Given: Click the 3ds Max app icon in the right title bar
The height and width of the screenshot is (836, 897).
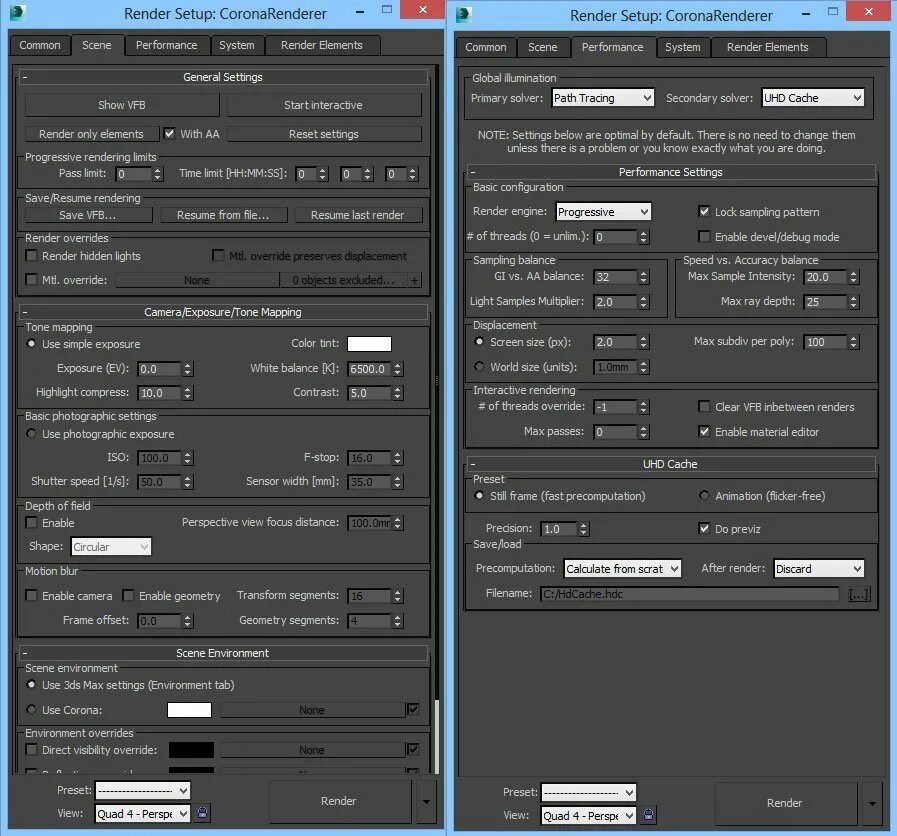Looking at the screenshot, I should point(463,14).
